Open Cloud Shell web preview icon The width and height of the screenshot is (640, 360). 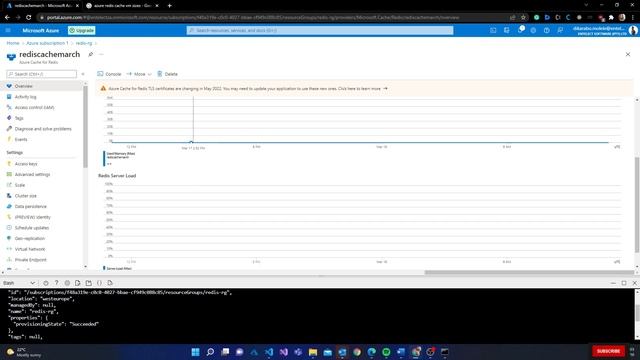(x=110, y=283)
